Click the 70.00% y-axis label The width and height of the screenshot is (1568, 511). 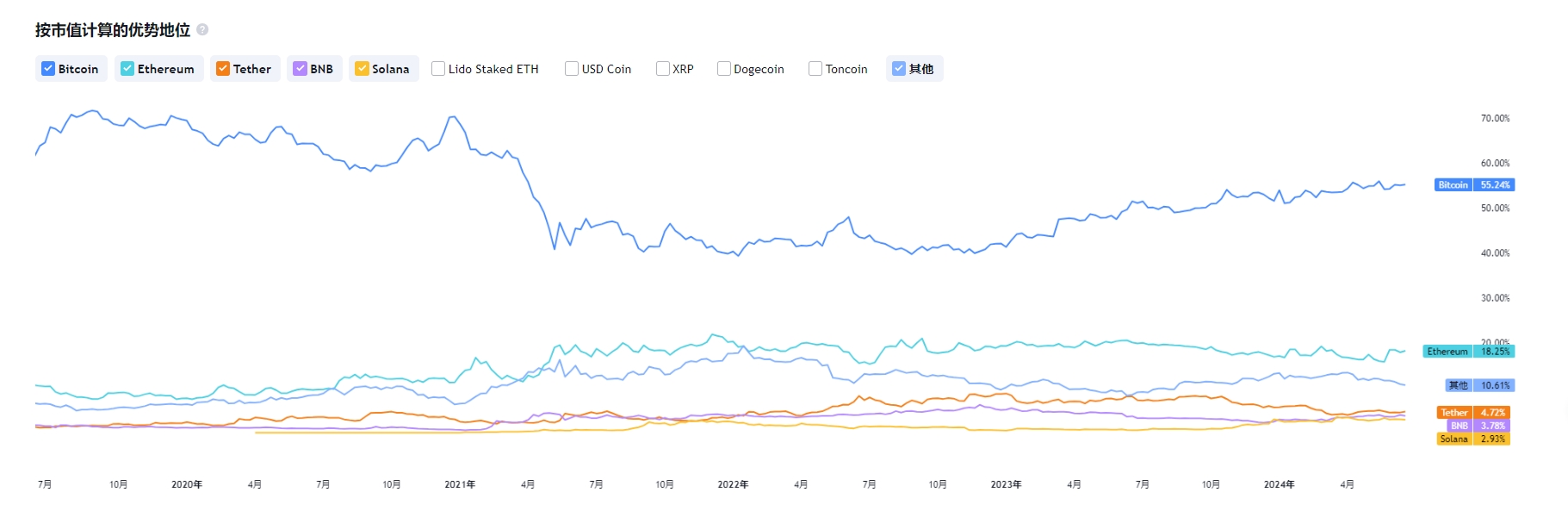(1495, 118)
